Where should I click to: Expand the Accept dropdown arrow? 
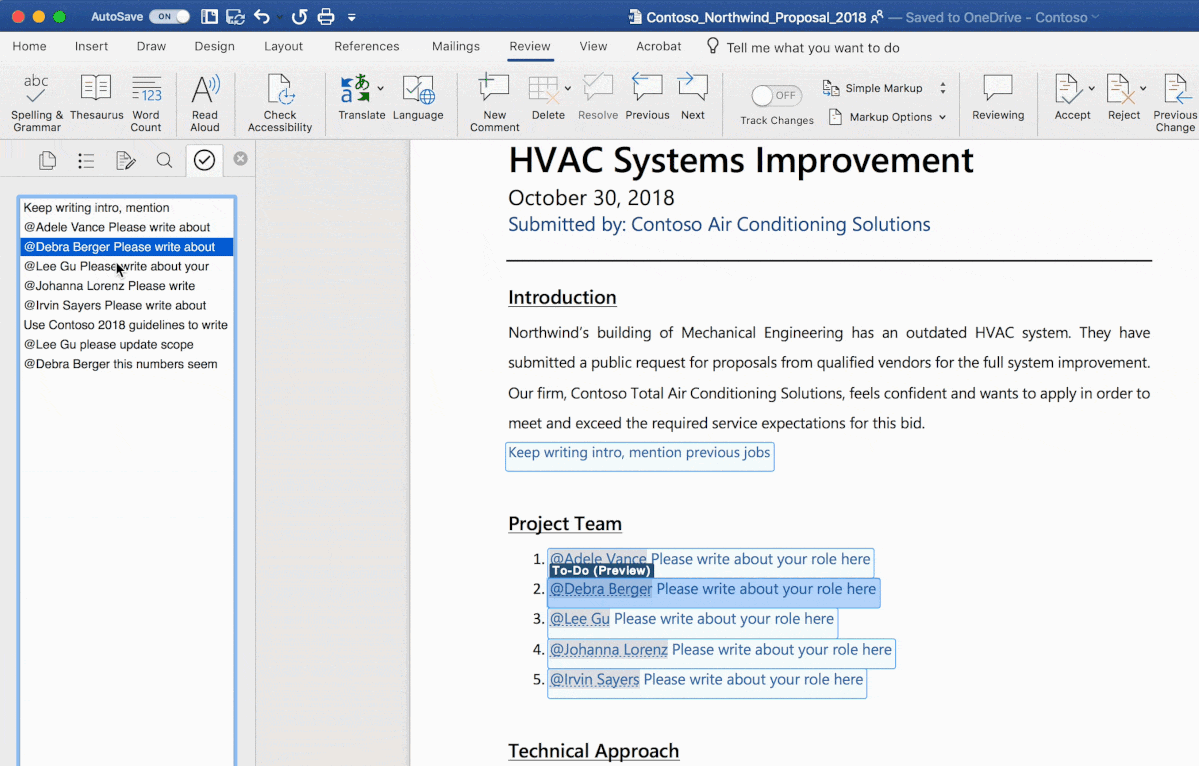[1091, 89]
